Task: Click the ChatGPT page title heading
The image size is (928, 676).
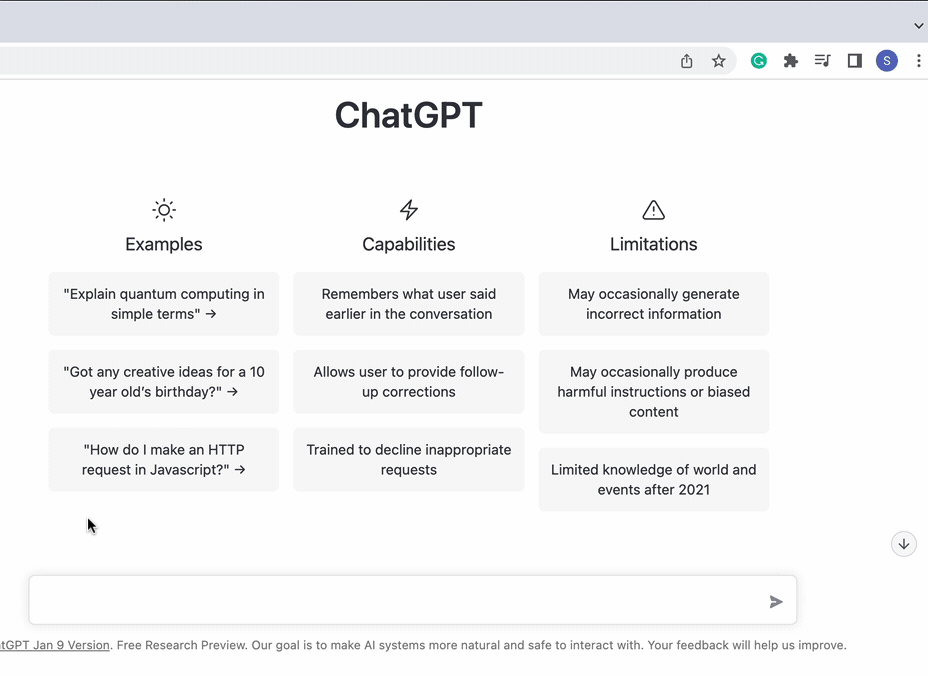Action: coord(409,115)
